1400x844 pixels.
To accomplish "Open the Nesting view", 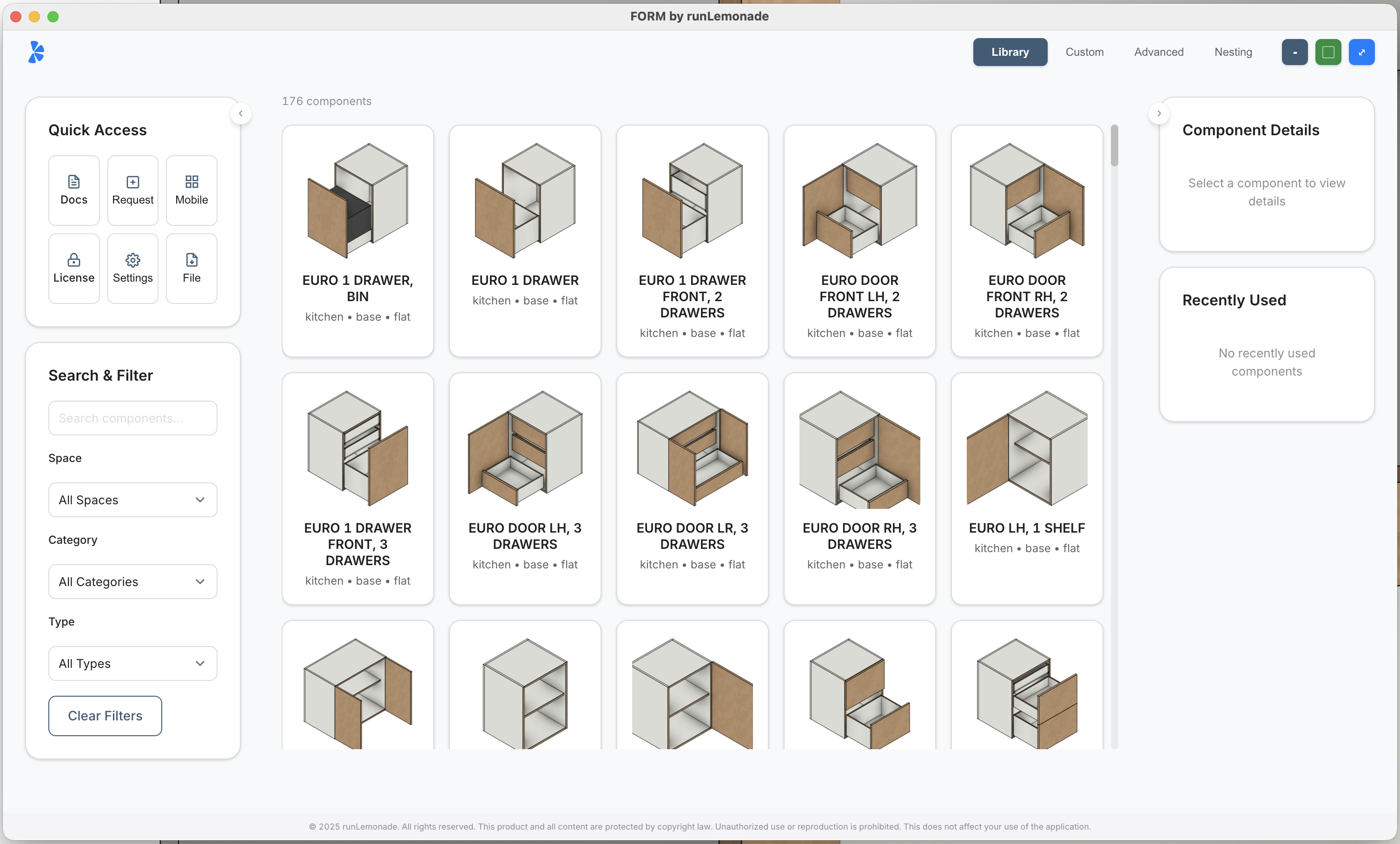I will point(1232,52).
